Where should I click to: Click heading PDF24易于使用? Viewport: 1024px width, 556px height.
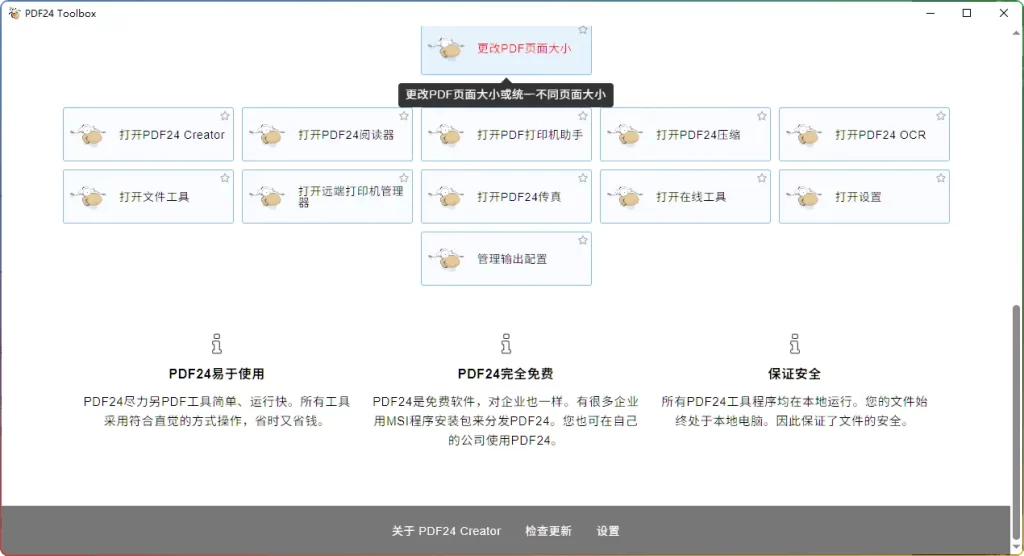(217, 374)
